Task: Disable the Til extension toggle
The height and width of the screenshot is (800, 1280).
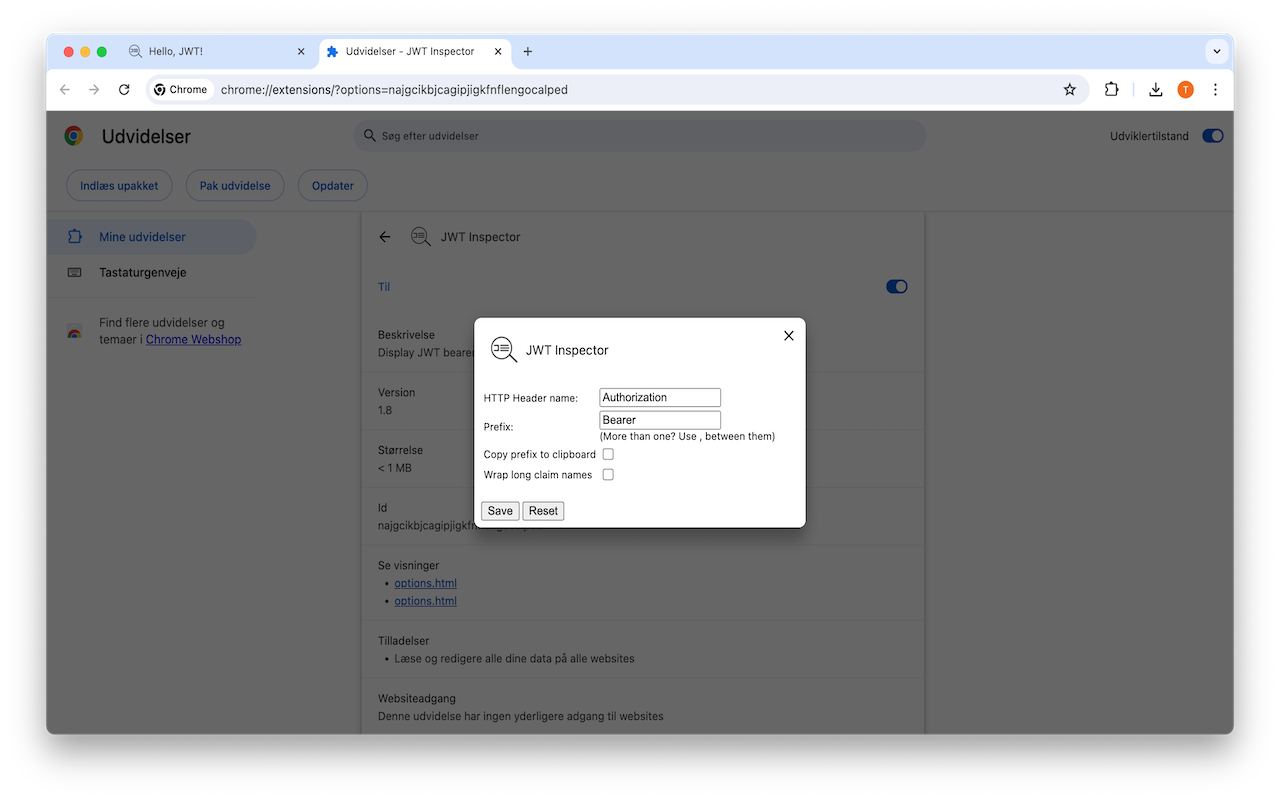Action: [x=896, y=286]
